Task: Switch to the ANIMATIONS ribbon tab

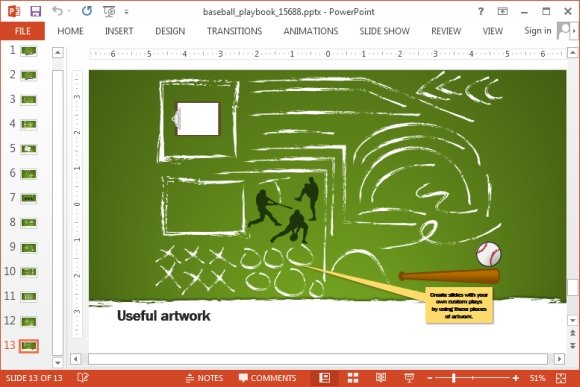Action: (311, 31)
